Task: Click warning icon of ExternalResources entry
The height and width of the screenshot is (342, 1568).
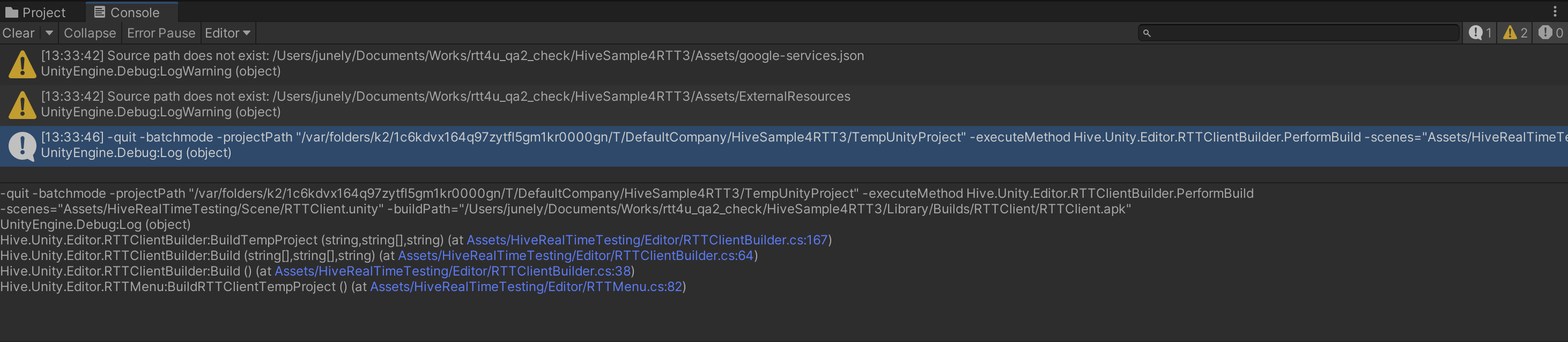Action: tap(23, 105)
